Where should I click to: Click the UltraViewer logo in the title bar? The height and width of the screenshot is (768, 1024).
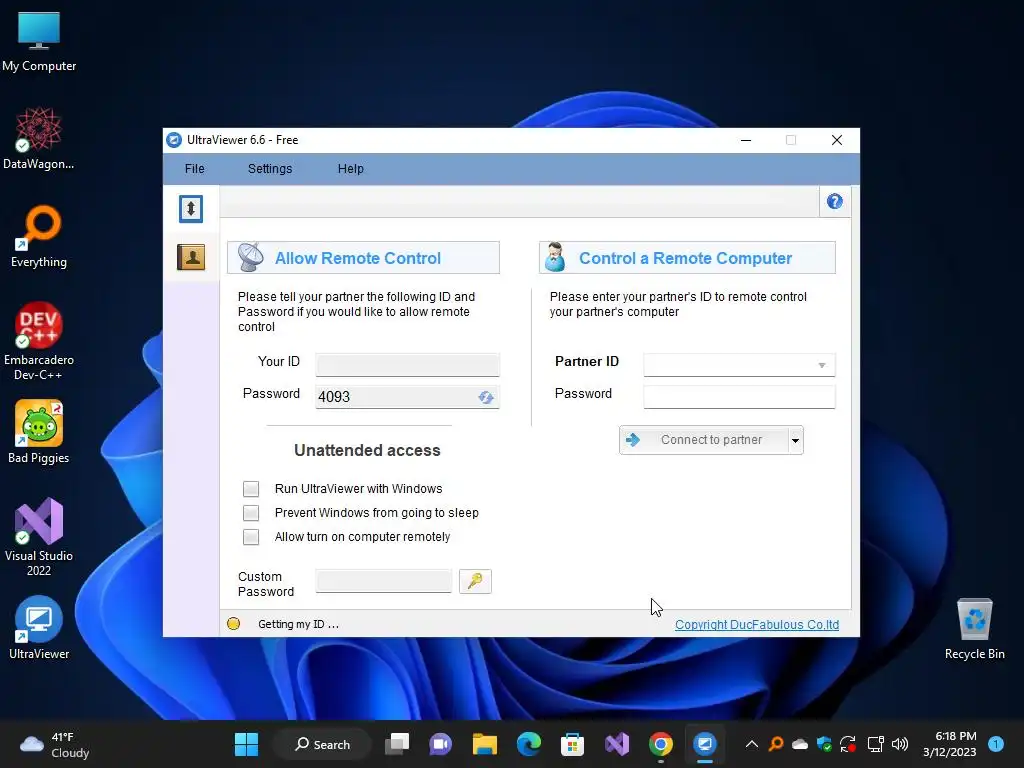174,140
